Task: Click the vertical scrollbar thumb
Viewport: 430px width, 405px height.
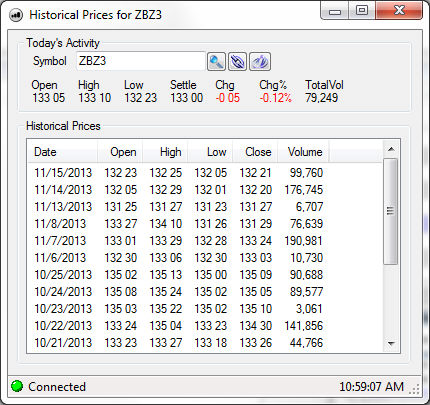Action: (x=390, y=211)
